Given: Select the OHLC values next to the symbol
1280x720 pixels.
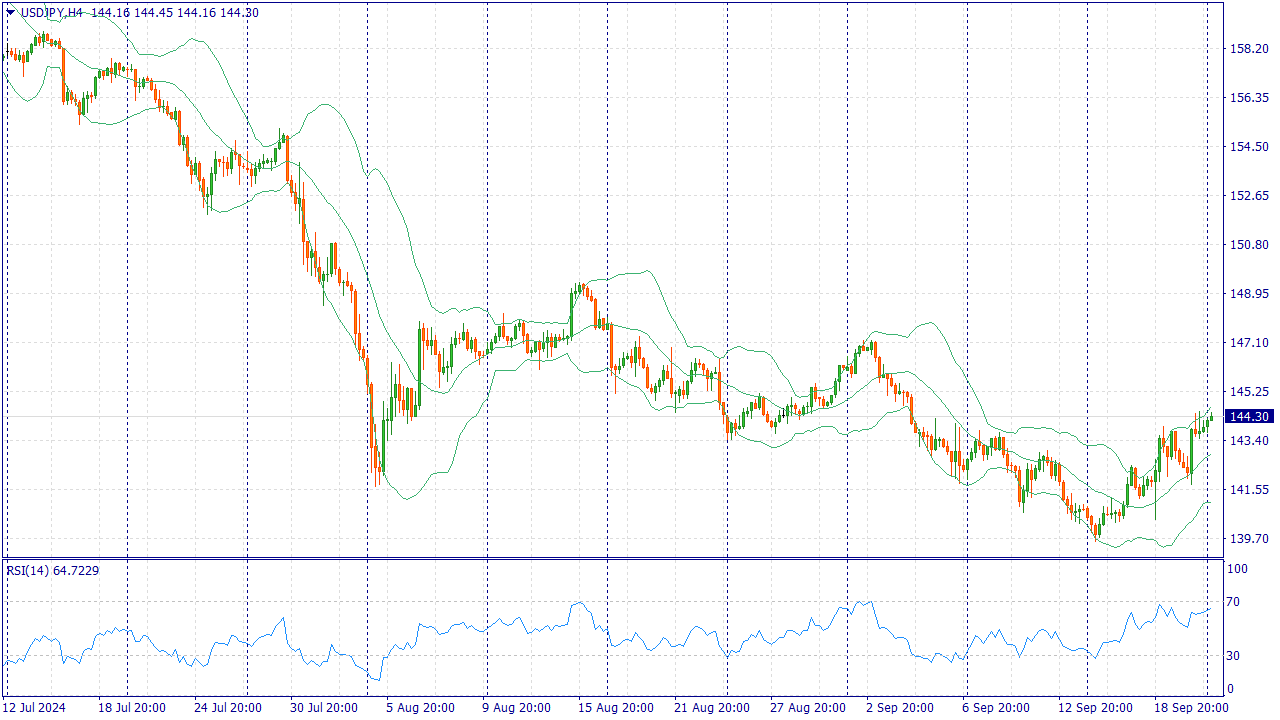Looking at the screenshot, I should (x=174, y=12).
